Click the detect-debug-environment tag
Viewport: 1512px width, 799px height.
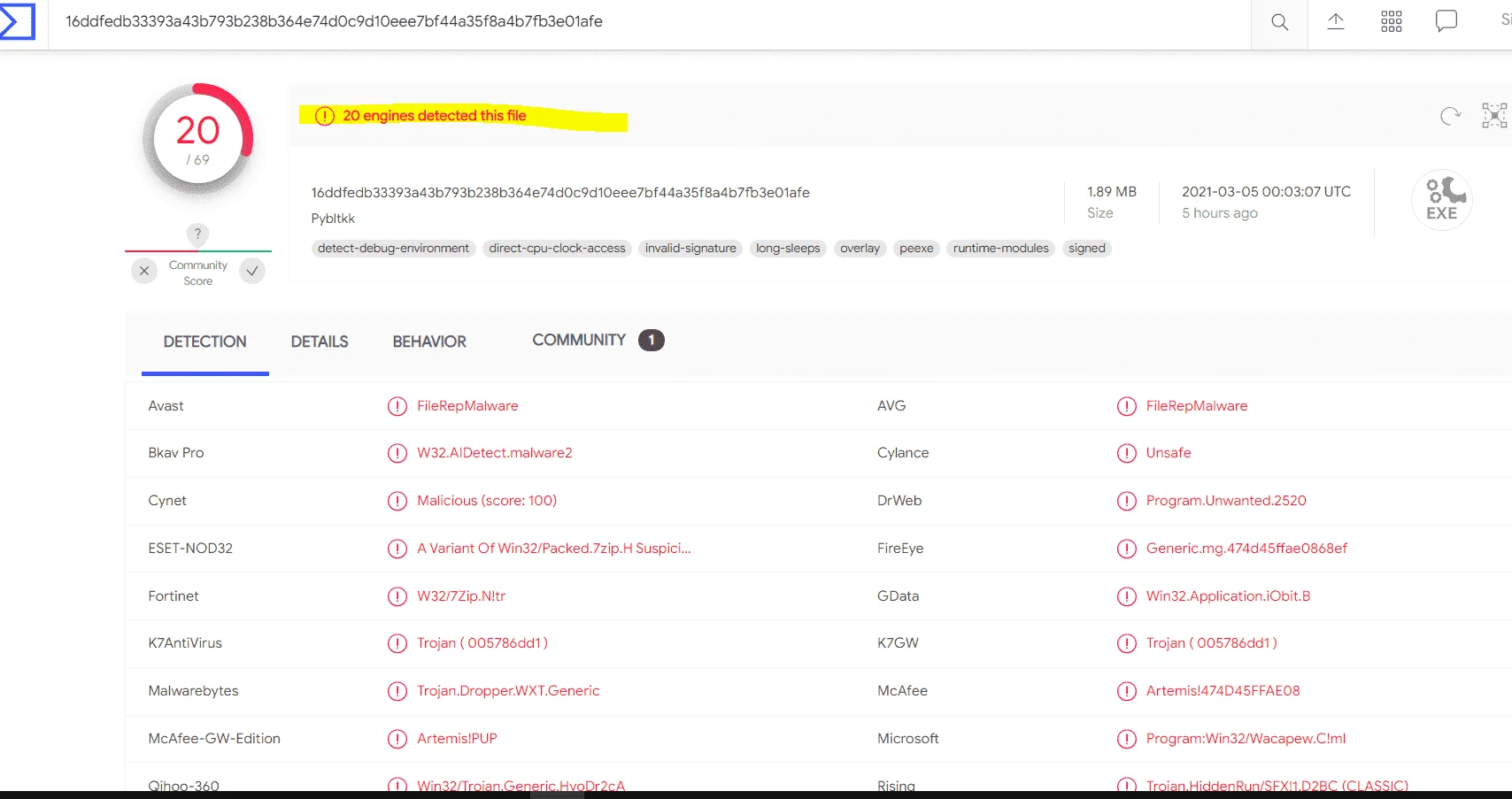click(x=394, y=249)
